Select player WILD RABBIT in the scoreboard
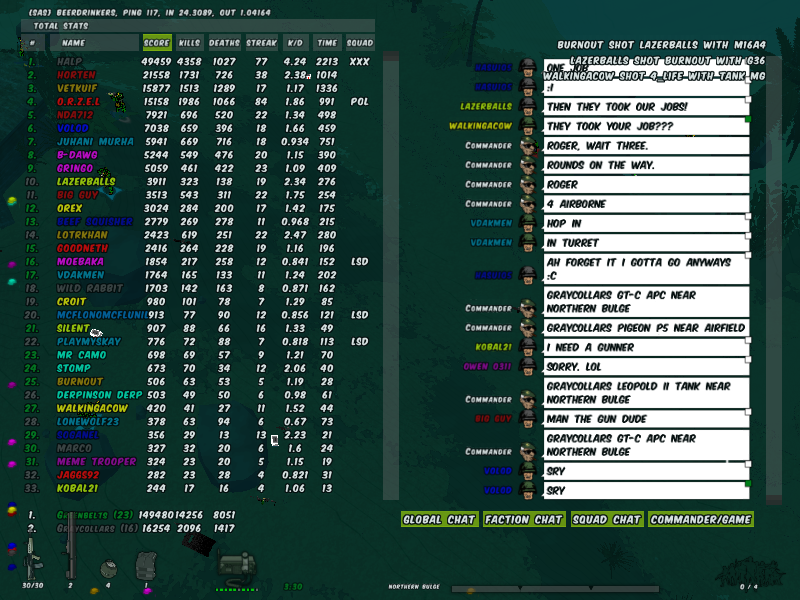This screenshot has height=600, width=800. [x=90, y=288]
